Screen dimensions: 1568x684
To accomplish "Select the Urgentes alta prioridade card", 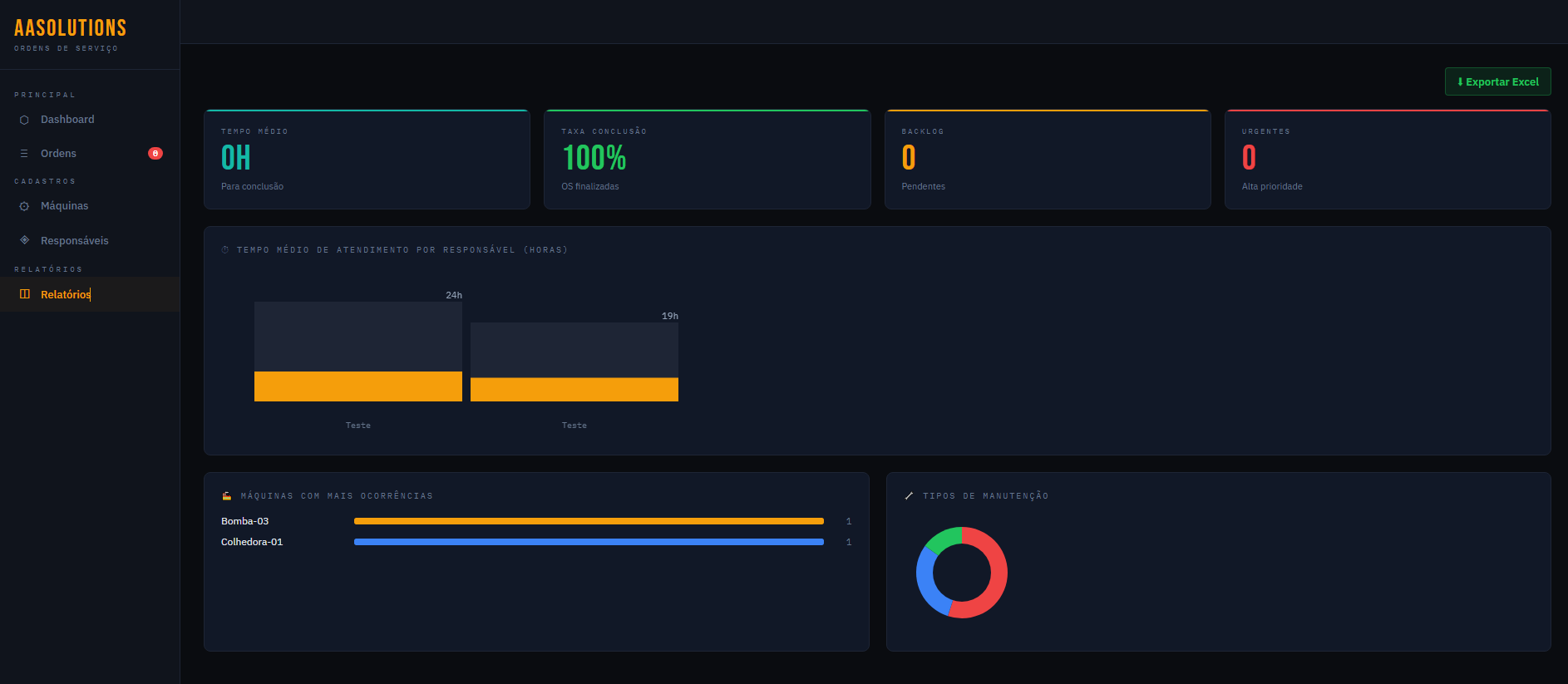I will point(1387,160).
